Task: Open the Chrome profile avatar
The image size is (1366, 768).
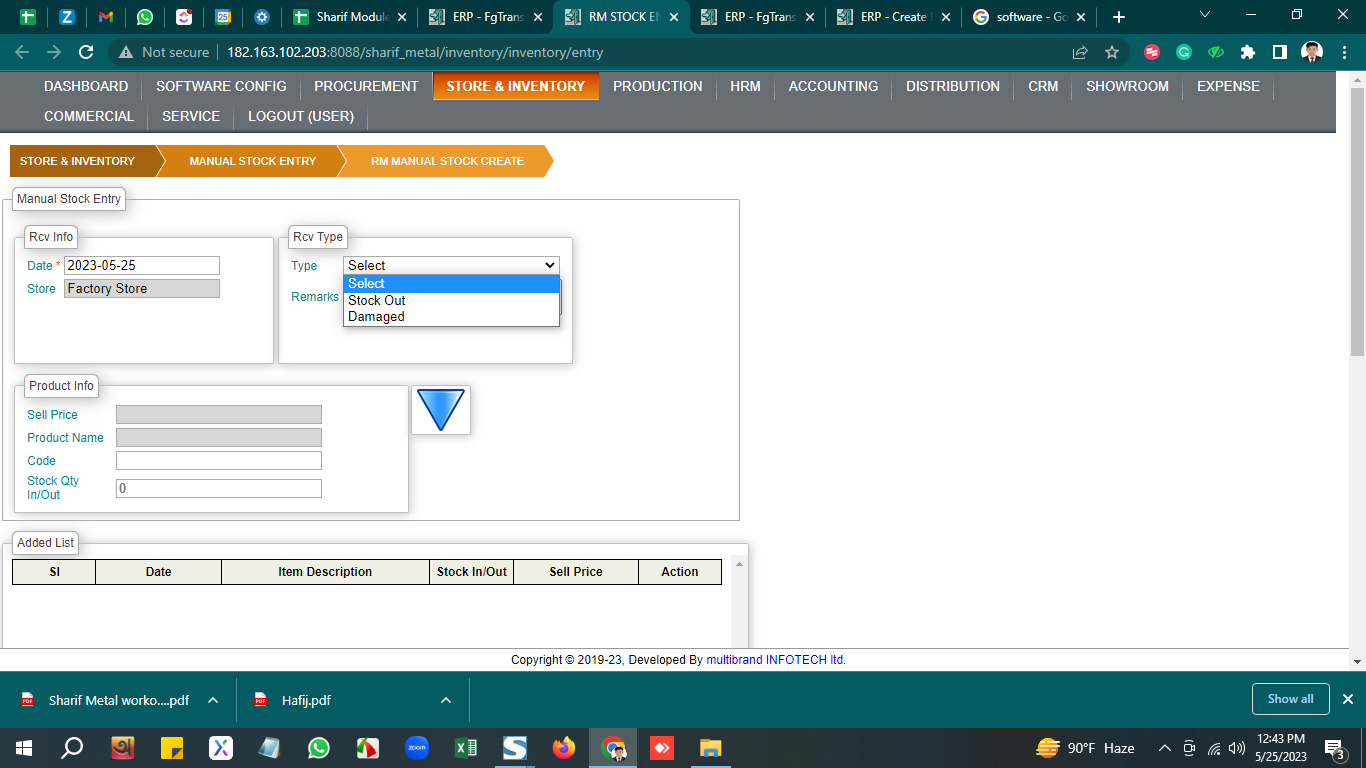Action: pos(1312,52)
